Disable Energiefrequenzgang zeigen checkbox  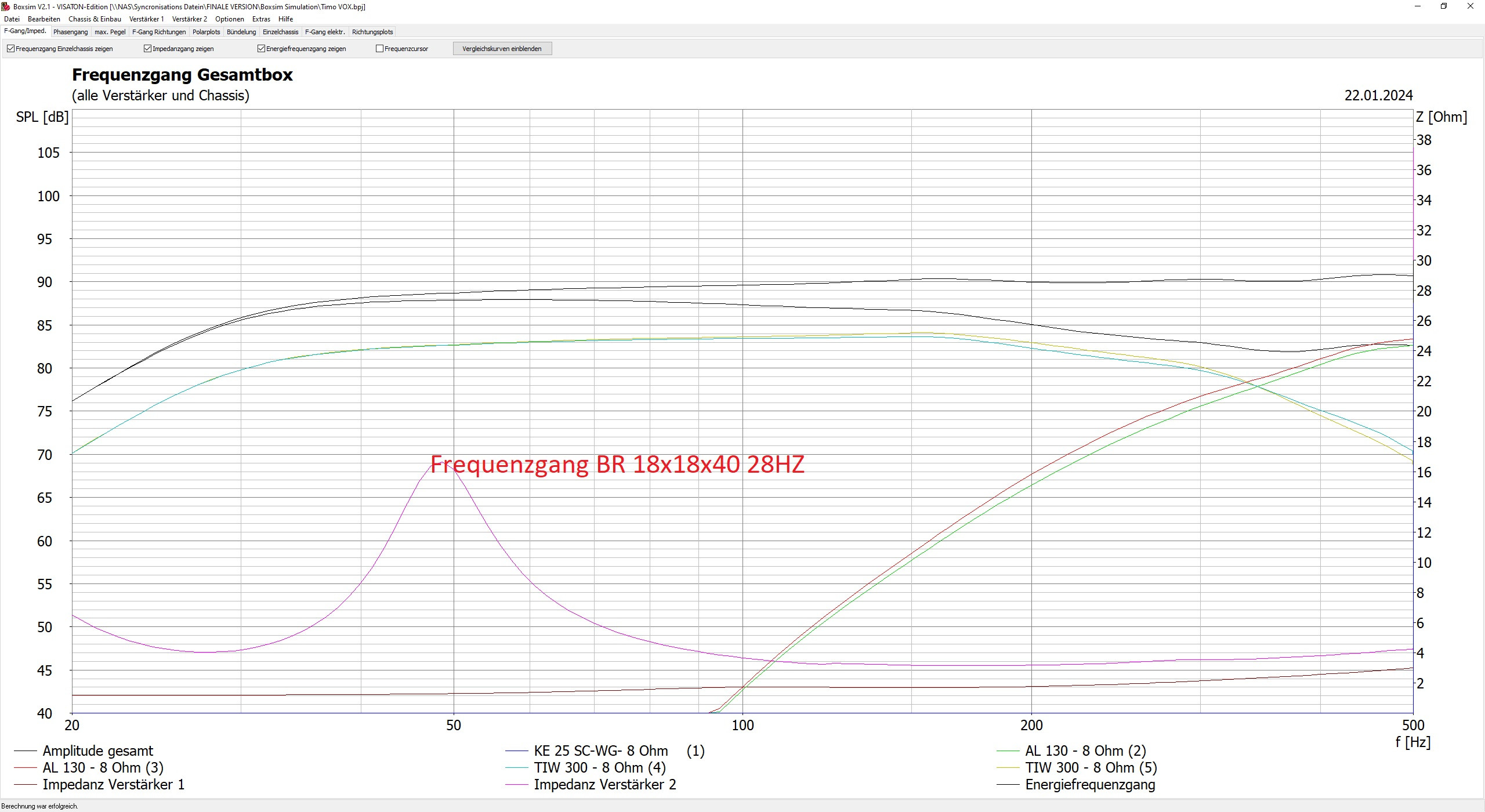click(261, 49)
